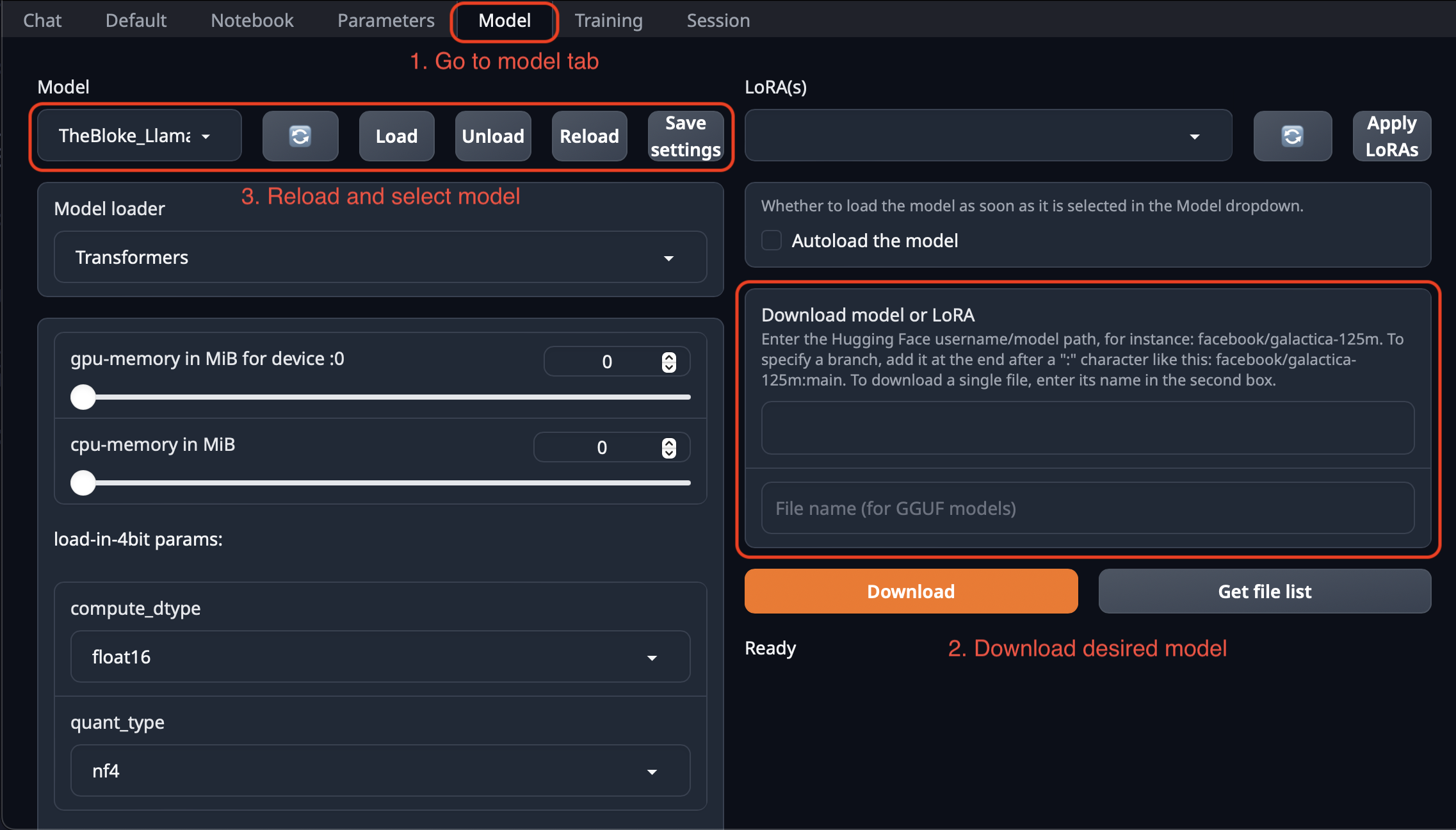The image size is (1456, 830).
Task: Click the gpu-memory slider handle
Action: tap(83, 397)
